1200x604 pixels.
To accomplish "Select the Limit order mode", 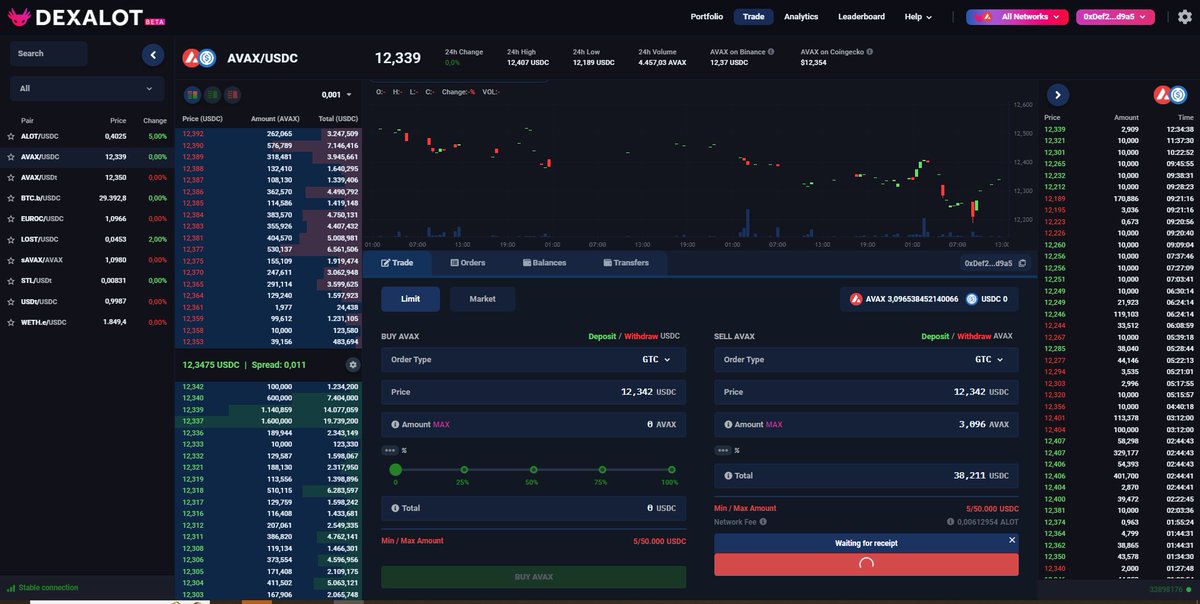I will click(x=410, y=299).
